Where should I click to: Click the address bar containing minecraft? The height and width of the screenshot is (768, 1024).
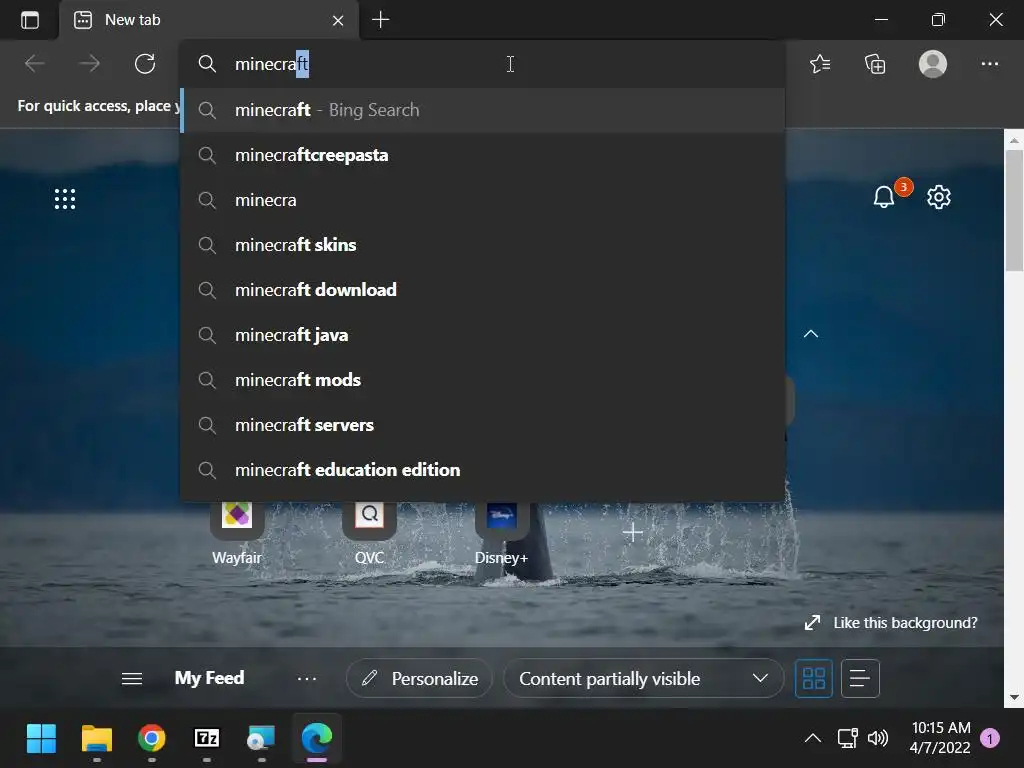pyautogui.click(x=482, y=64)
